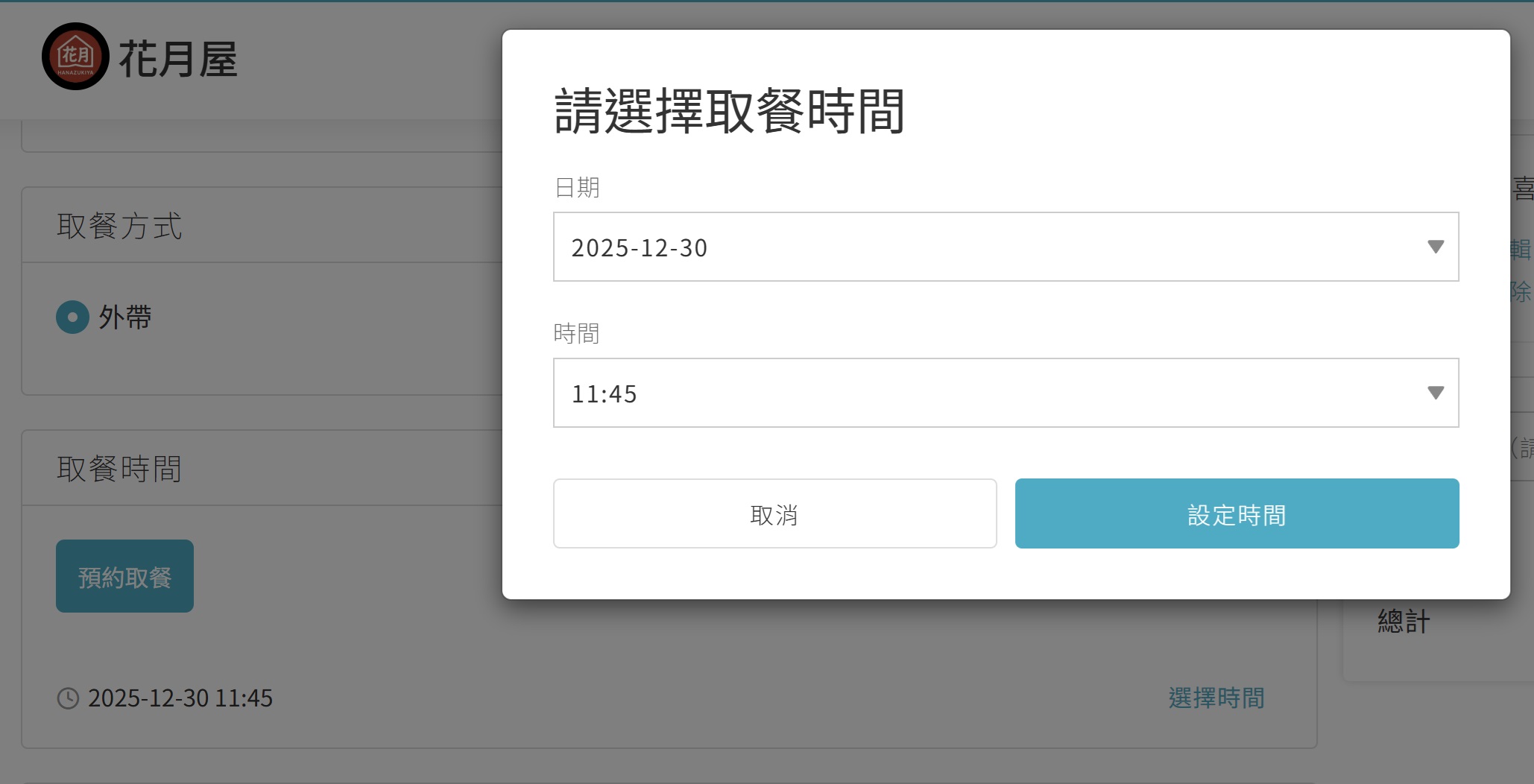Click the 時間 field label in dialog
The height and width of the screenshot is (784, 1534).
[x=576, y=333]
